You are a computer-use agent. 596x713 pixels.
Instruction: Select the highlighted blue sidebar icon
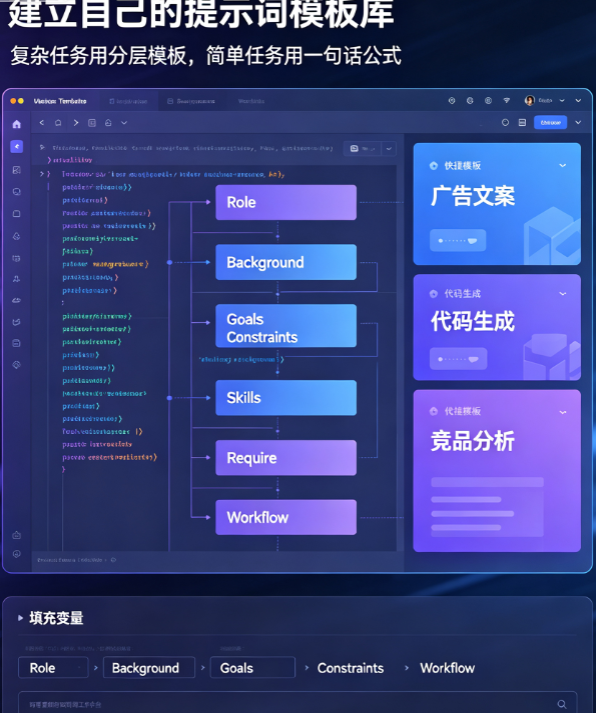pos(17,146)
